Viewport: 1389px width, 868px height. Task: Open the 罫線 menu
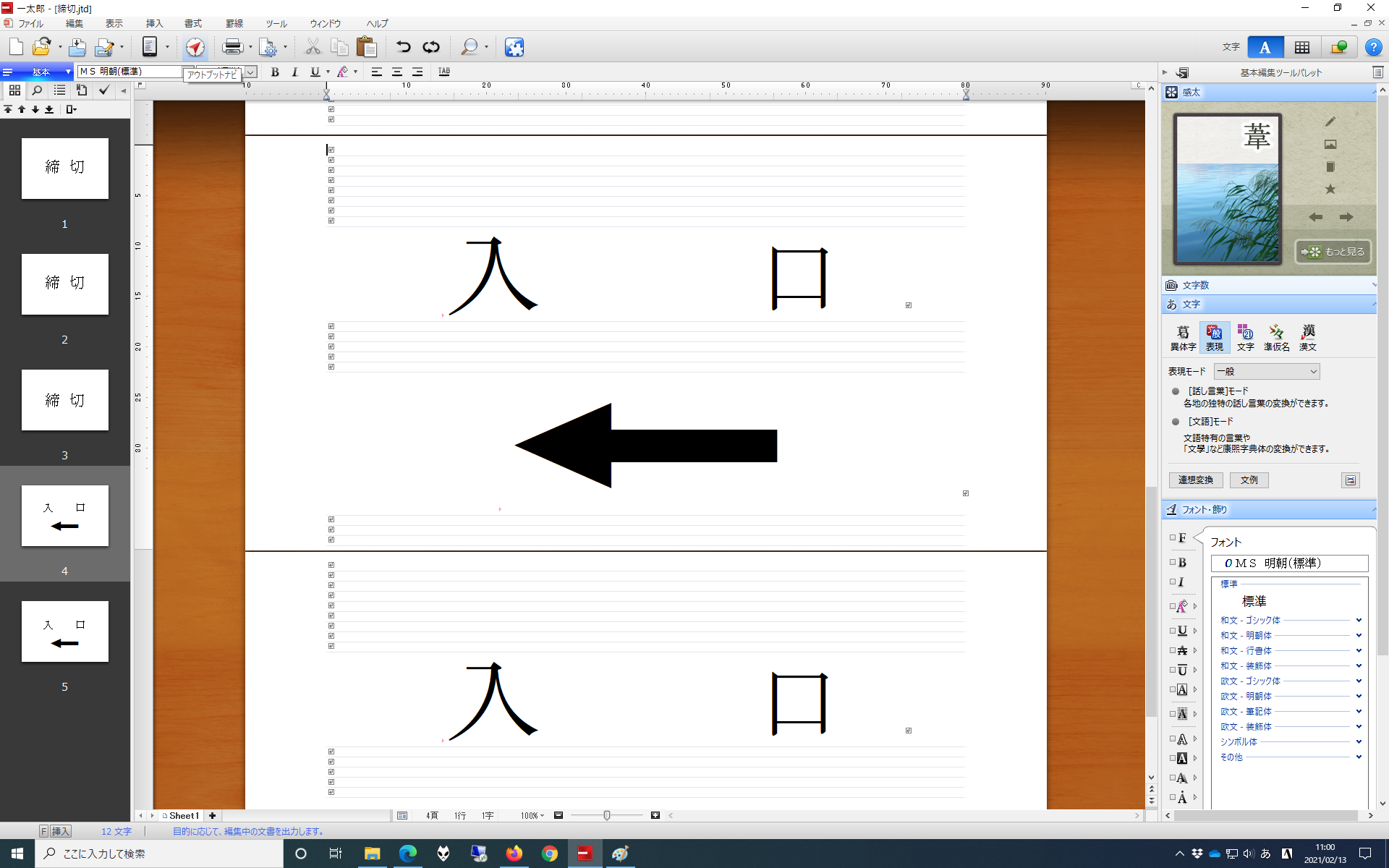(x=234, y=23)
